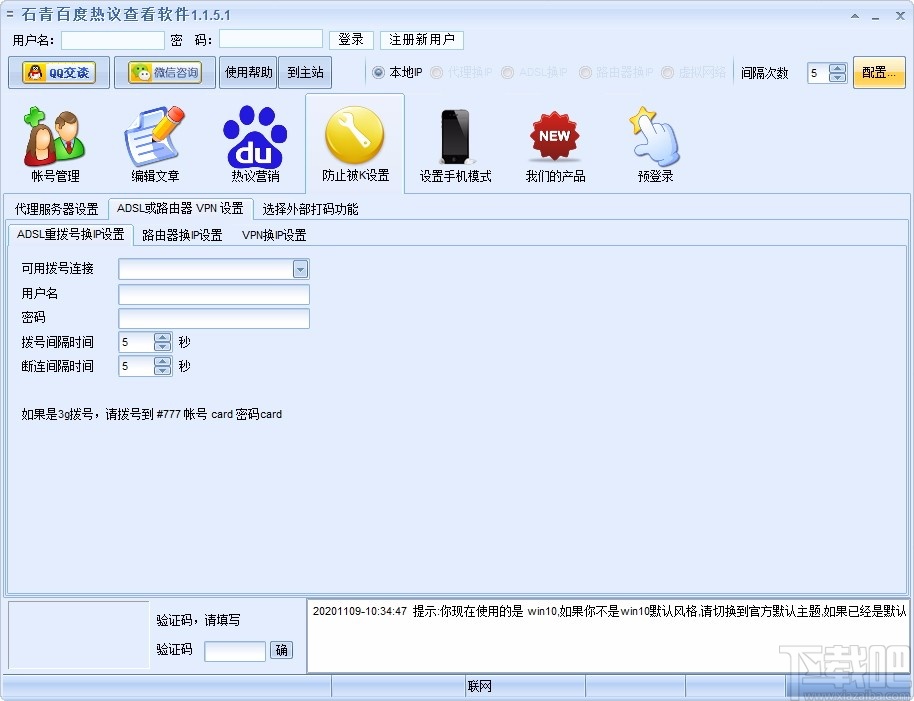914x701 pixels.
Task: Click the 拨号间隔时间 stepper down arrow
Action: tap(160, 347)
